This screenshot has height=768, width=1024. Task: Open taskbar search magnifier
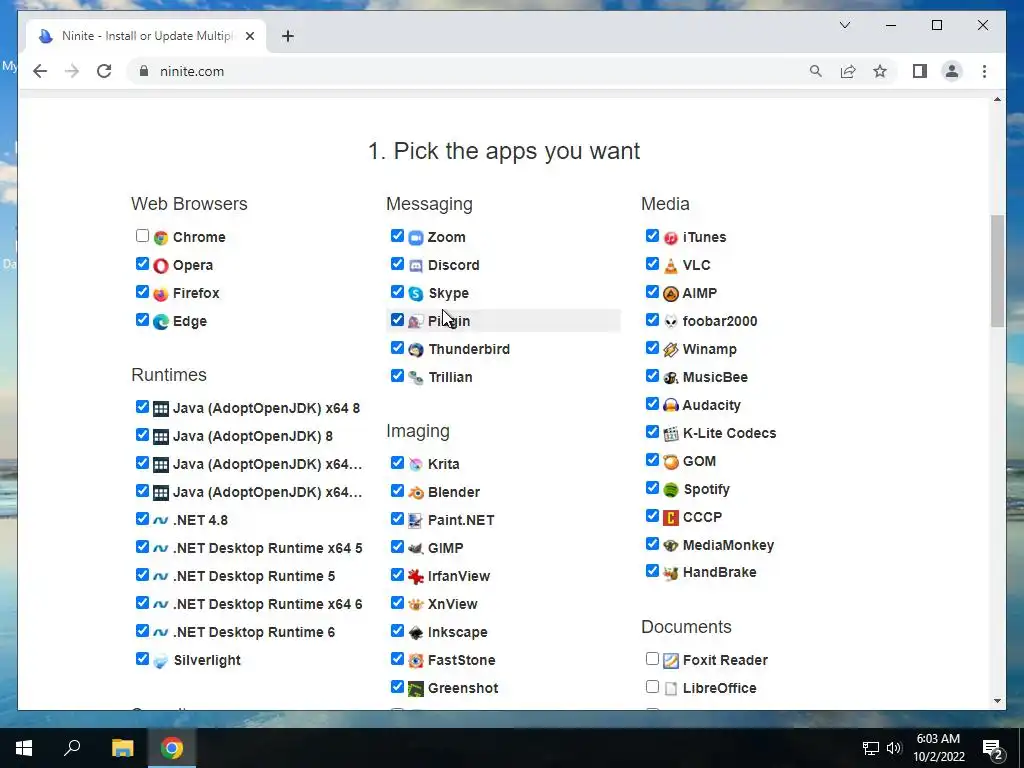click(72, 748)
